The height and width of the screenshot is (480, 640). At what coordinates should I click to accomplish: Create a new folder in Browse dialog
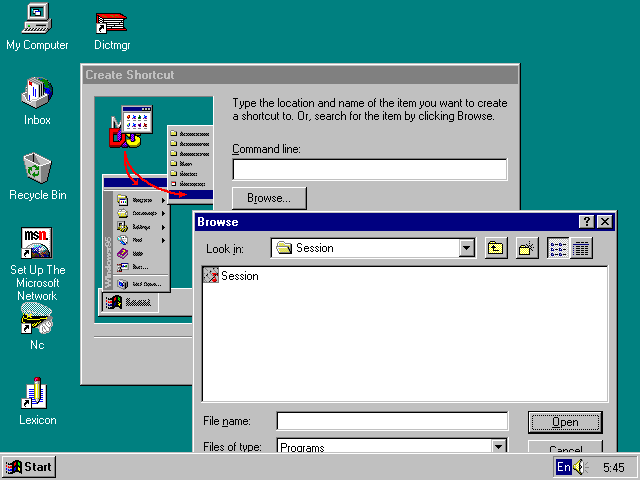[527, 248]
